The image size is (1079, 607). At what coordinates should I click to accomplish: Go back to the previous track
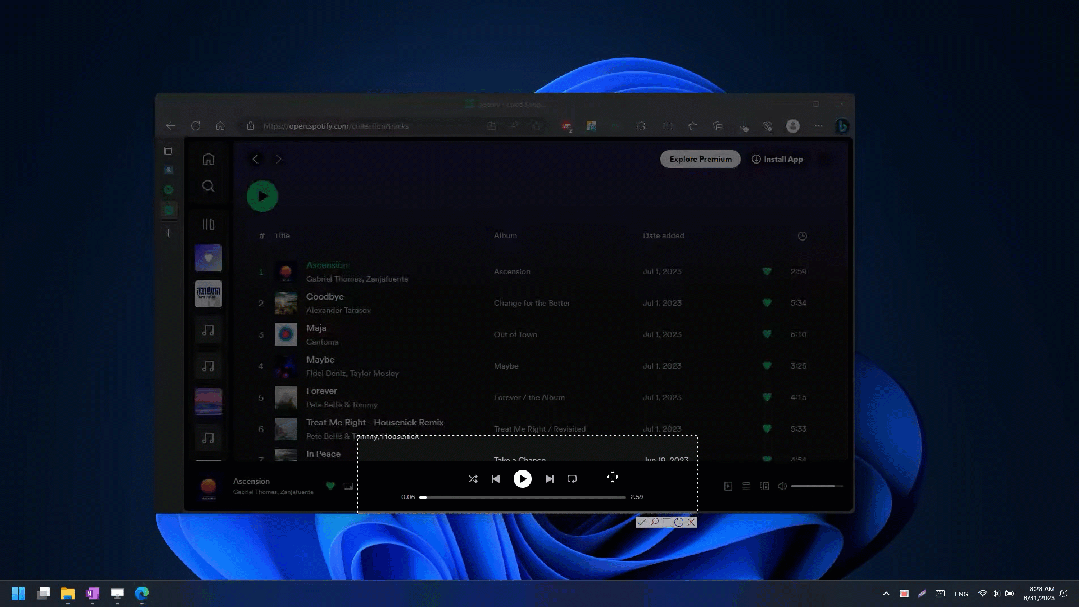click(x=496, y=479)
